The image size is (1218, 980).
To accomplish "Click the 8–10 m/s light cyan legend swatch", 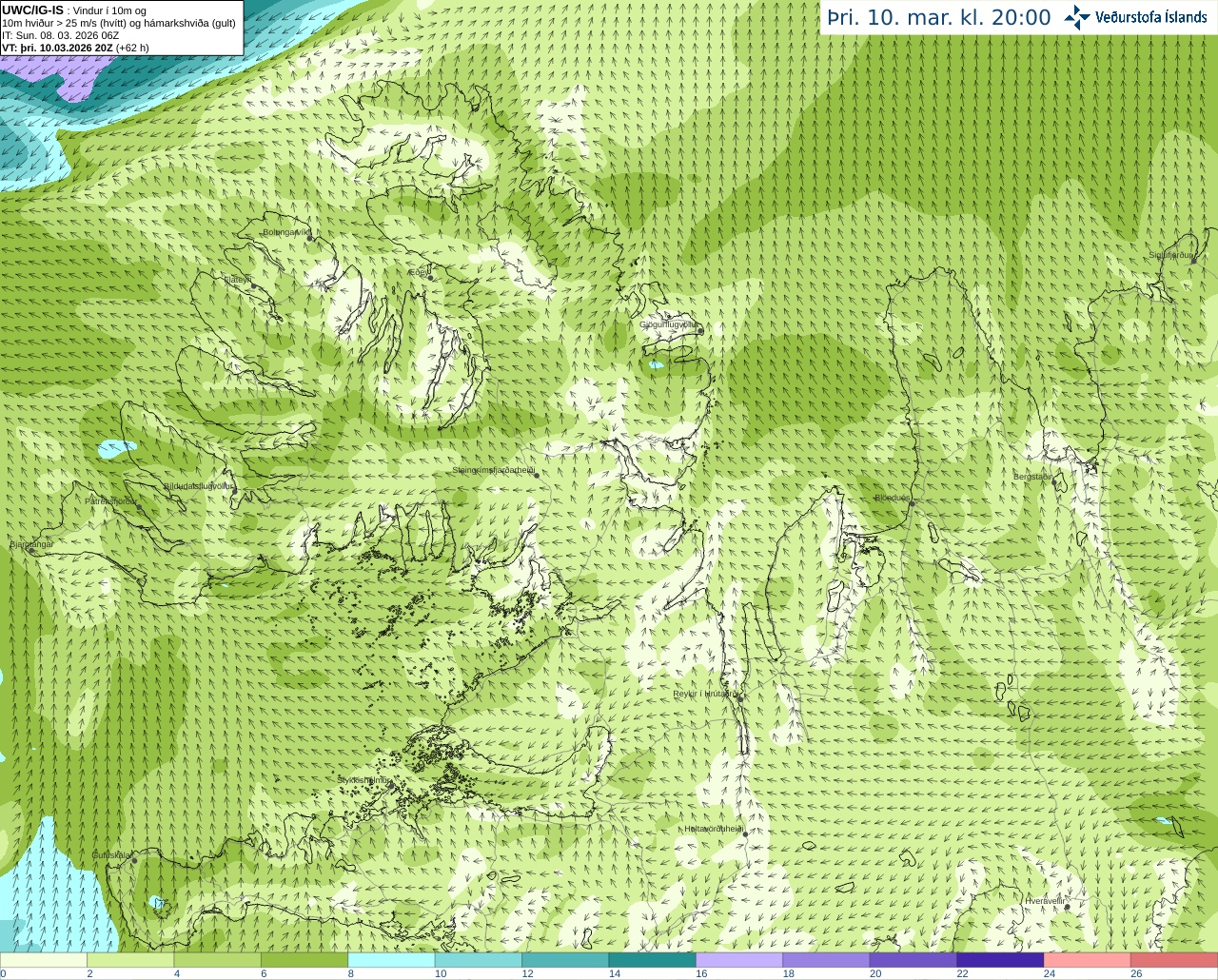I will point(392,960).
